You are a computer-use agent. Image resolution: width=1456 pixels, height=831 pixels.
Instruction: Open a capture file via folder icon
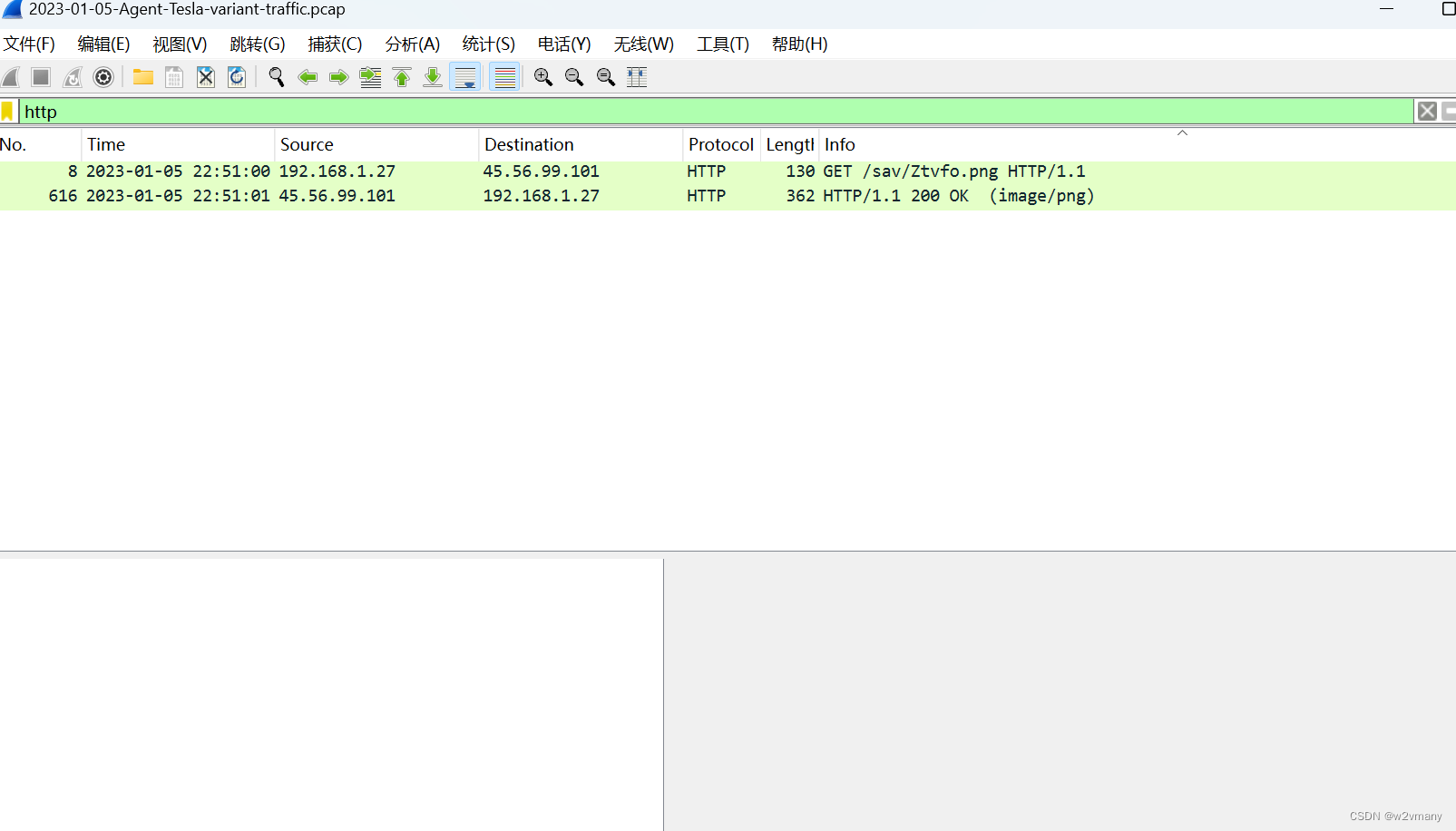pyautogui.click(x=142, y=77)
